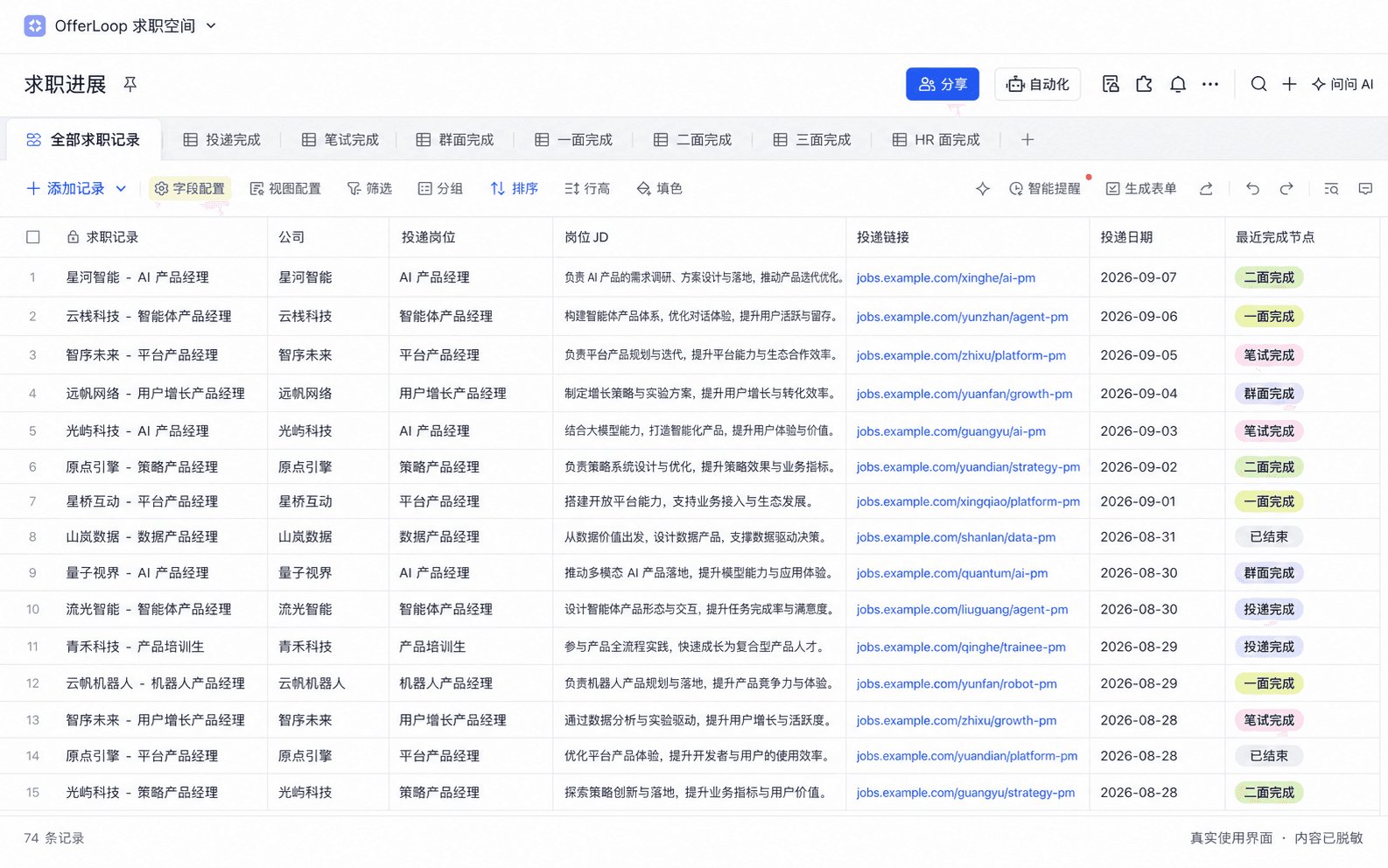Click 二面完成 tag in 星河智能 row
1388x868 pixels.
click(1269, 277)
